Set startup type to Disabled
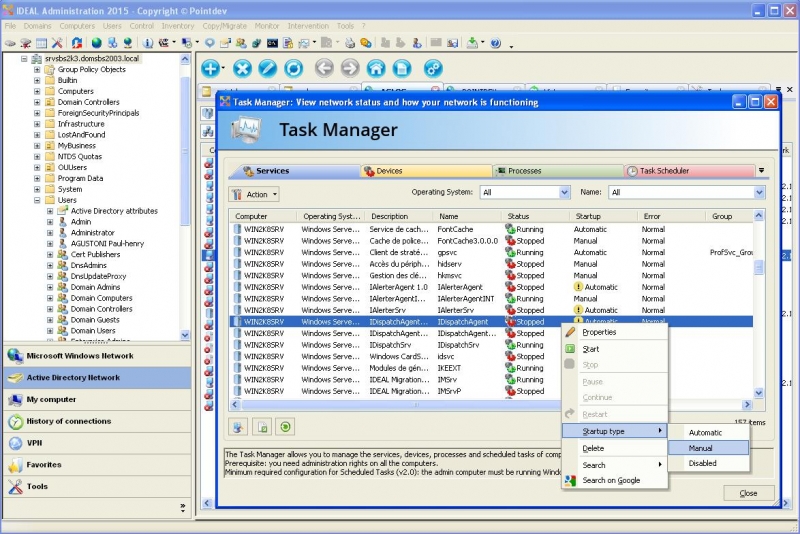This screenshot has height=534, width=800. [x=709, y=463]
